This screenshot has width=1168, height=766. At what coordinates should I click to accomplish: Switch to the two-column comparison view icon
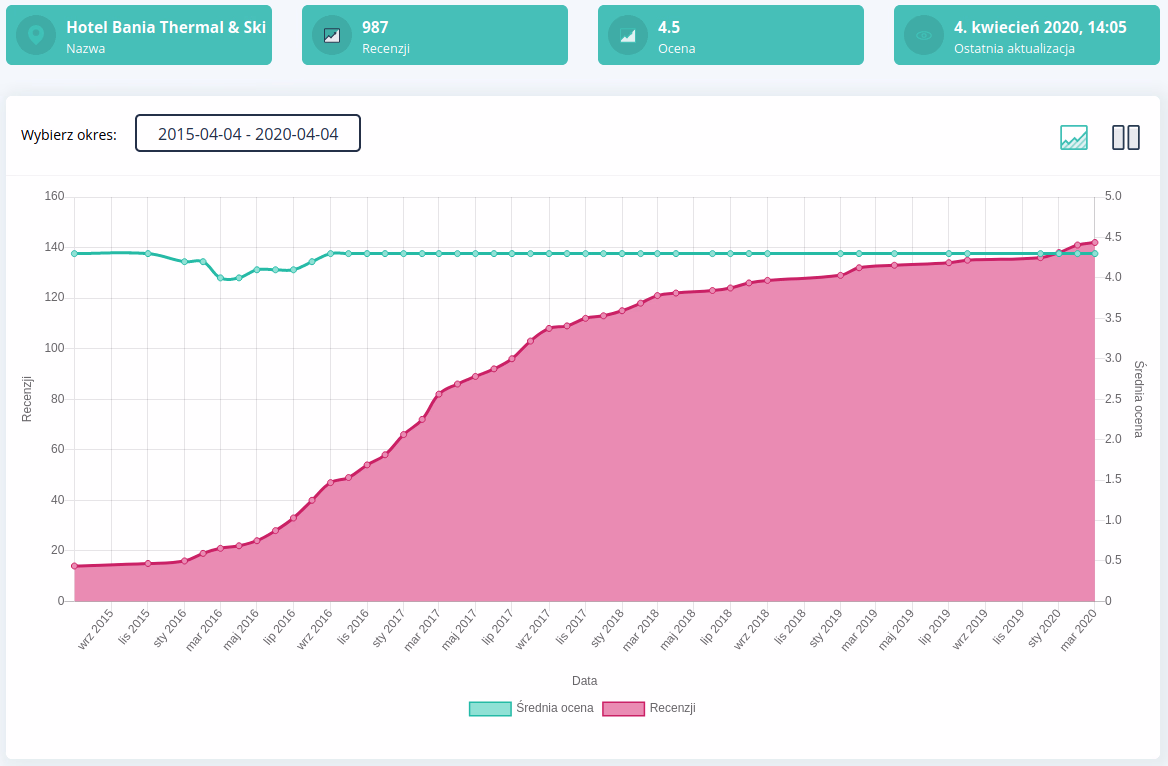tap(1126, 137)
